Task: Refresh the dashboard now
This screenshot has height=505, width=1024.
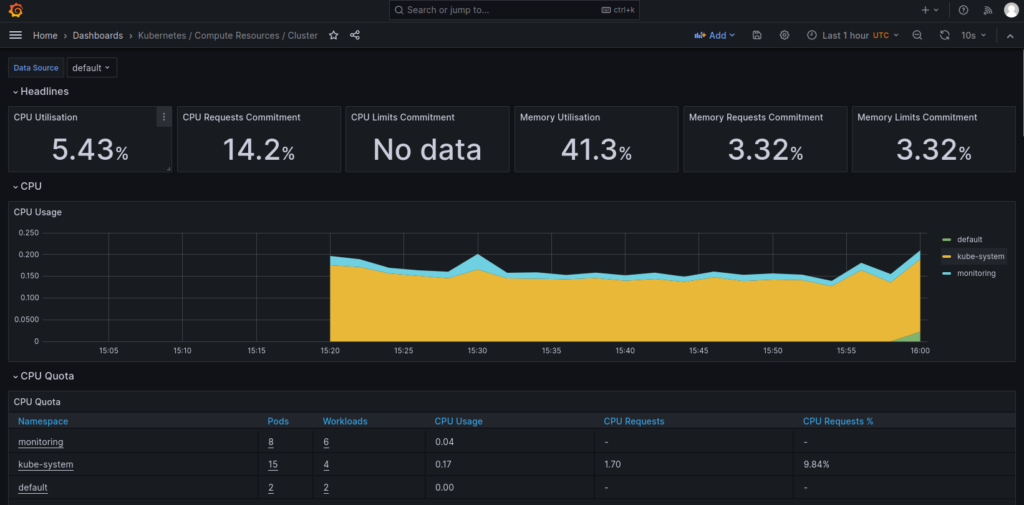Action: tap(945, 35)
